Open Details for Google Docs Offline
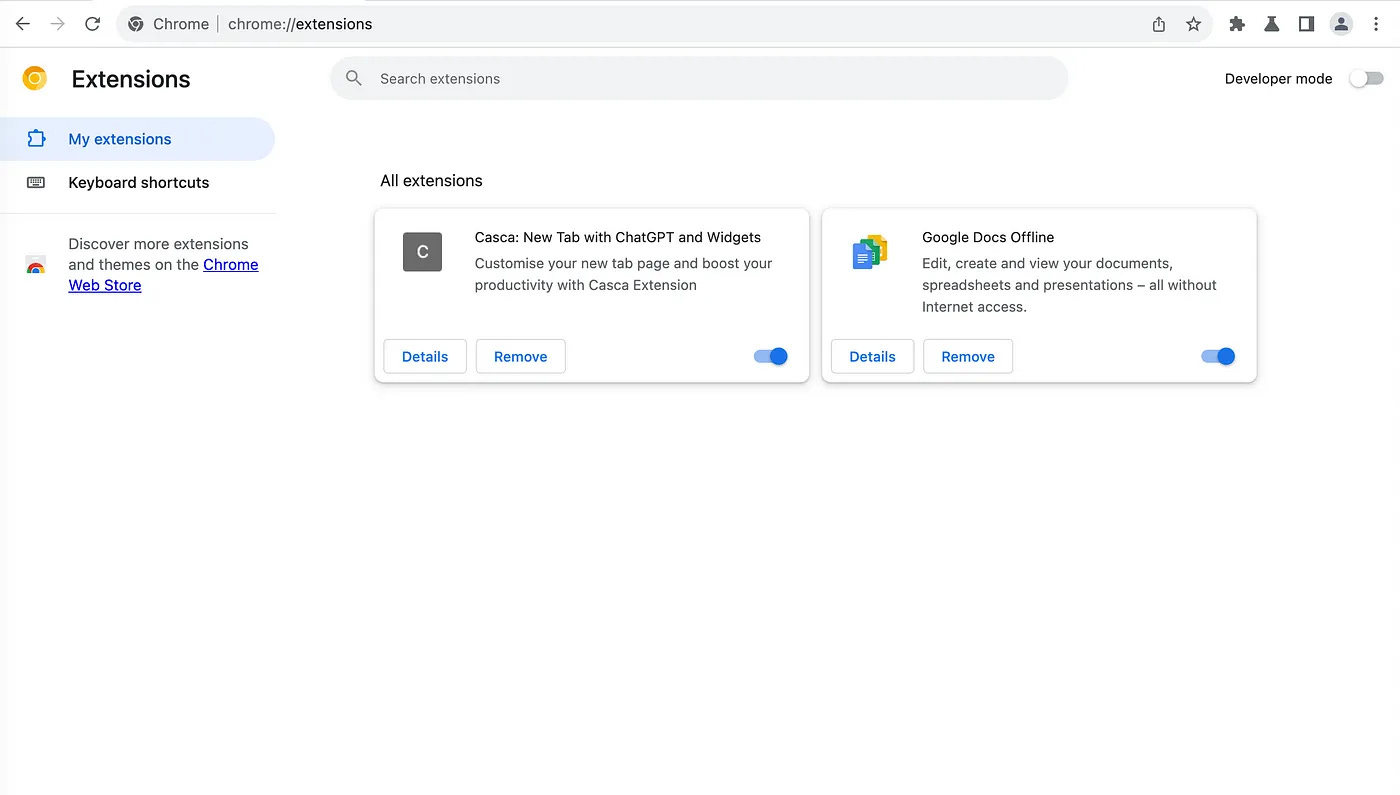The image size is (1400, 795). (872, 356)
